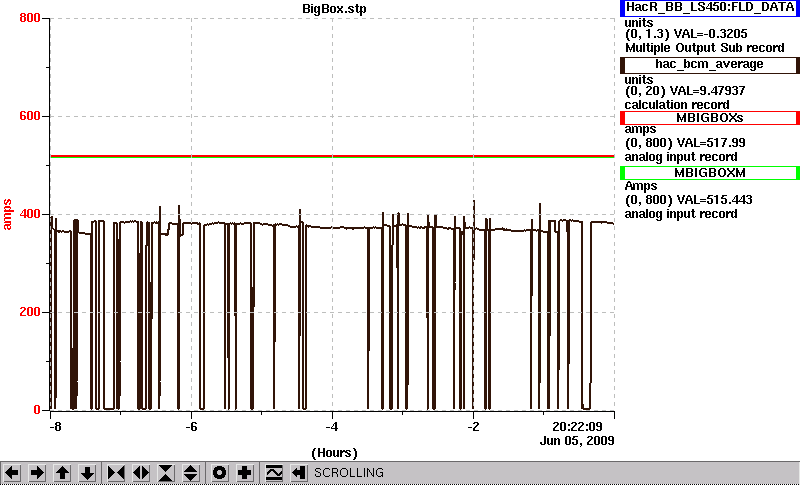Click the -2 hours x-axis tick label
800x485 pixels.
point(473,426)
